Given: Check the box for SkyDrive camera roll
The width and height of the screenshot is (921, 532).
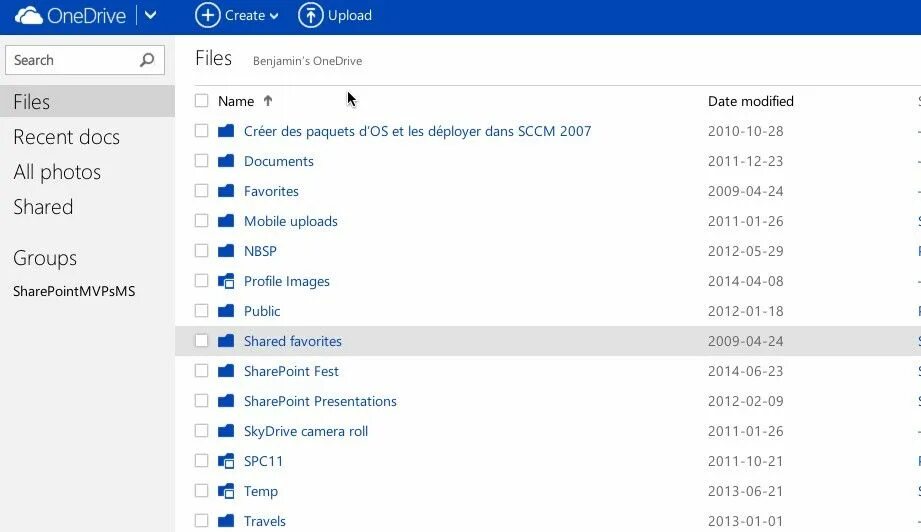Looking at the screenshot, I should tap(201, 430).
